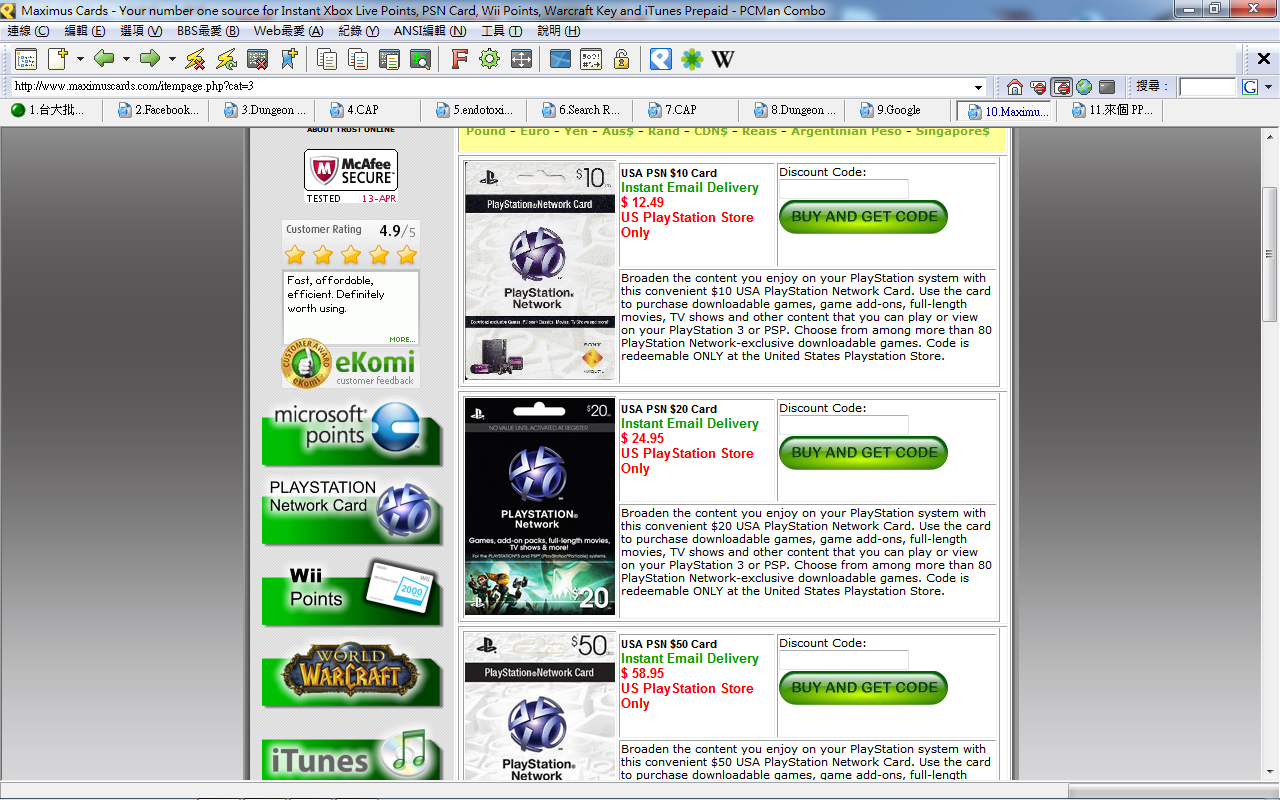Go forward with the green right arrow

click(x=150, y=59)
